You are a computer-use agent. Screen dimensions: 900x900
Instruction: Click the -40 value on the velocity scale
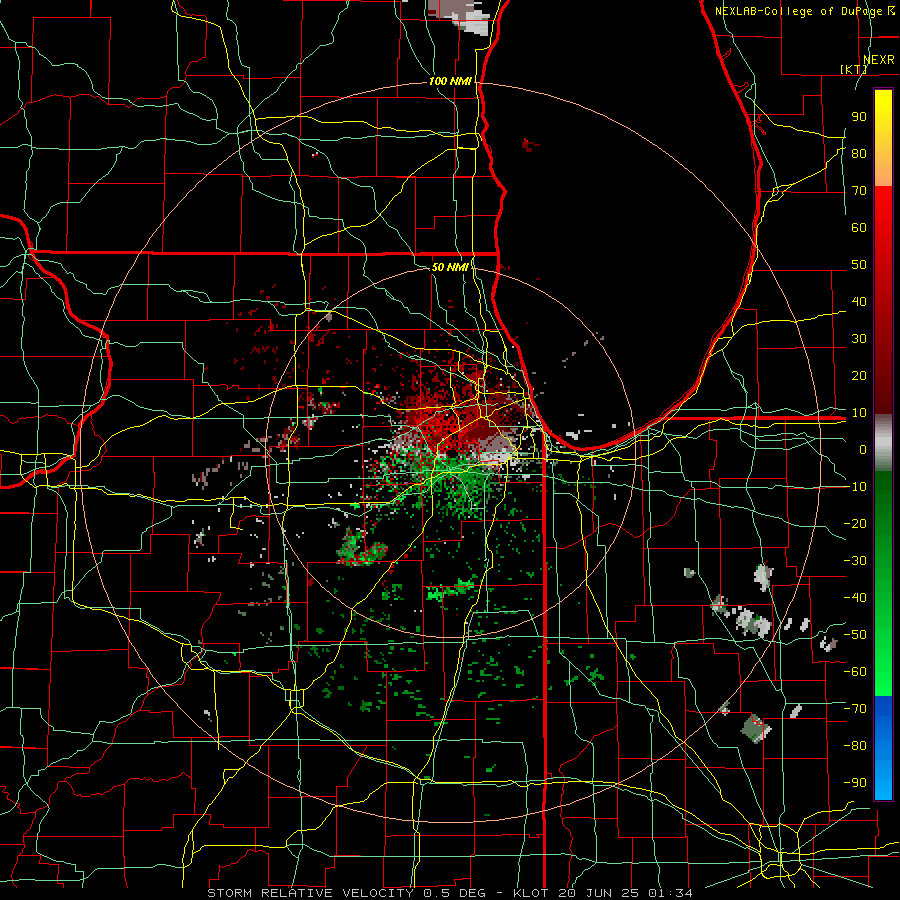pyautogui.click(x=855, y=598)
